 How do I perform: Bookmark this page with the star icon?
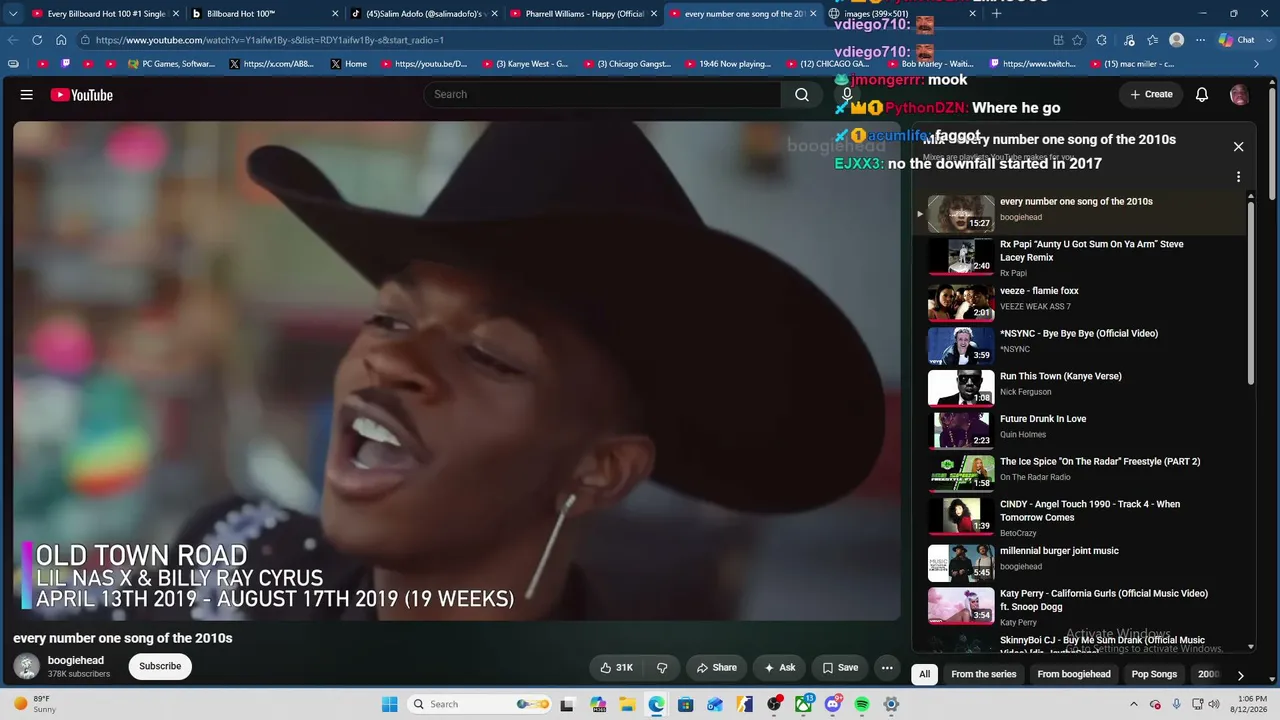point(1077,40)
